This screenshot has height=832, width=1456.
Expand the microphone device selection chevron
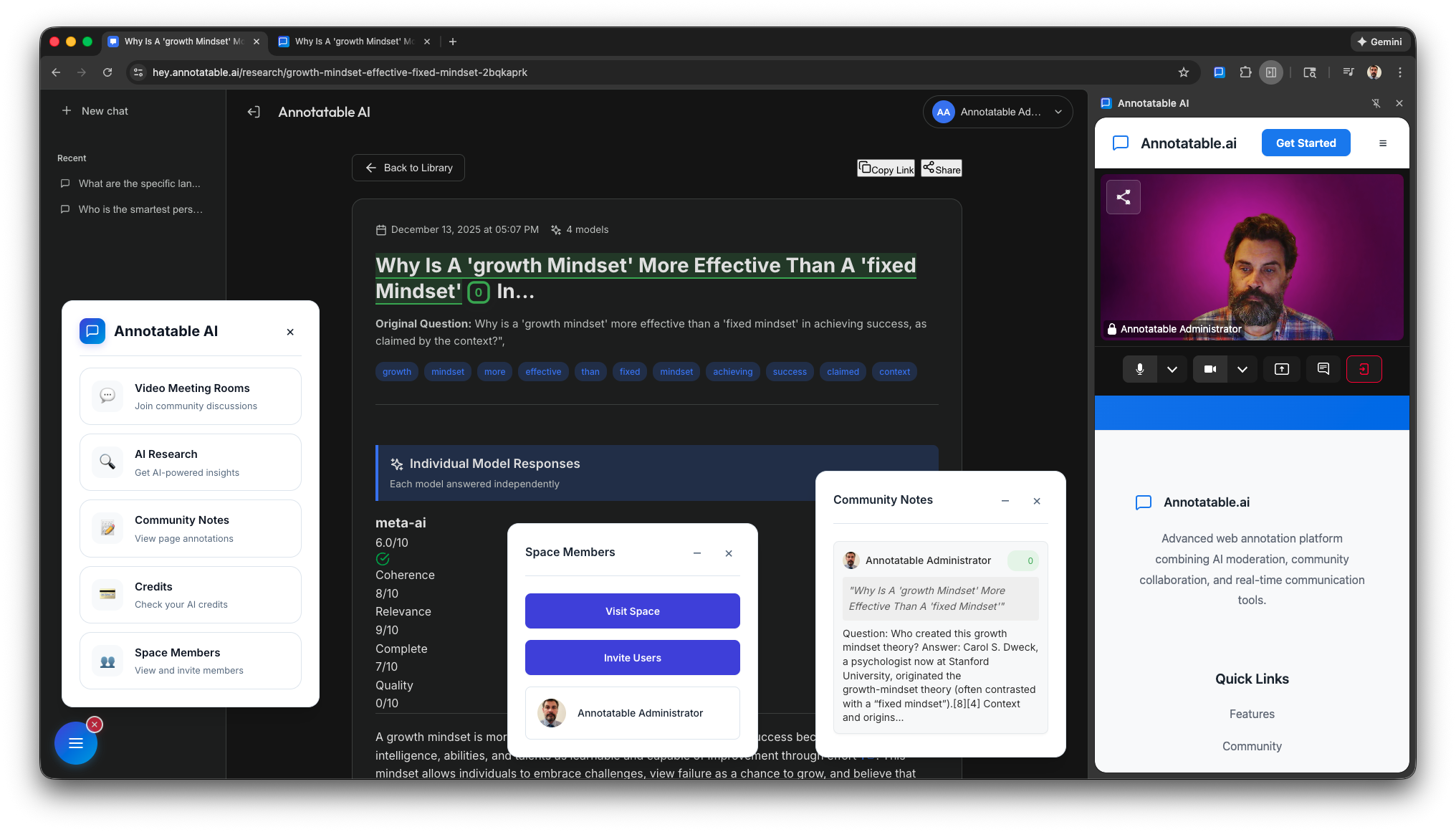[1173, 369]
